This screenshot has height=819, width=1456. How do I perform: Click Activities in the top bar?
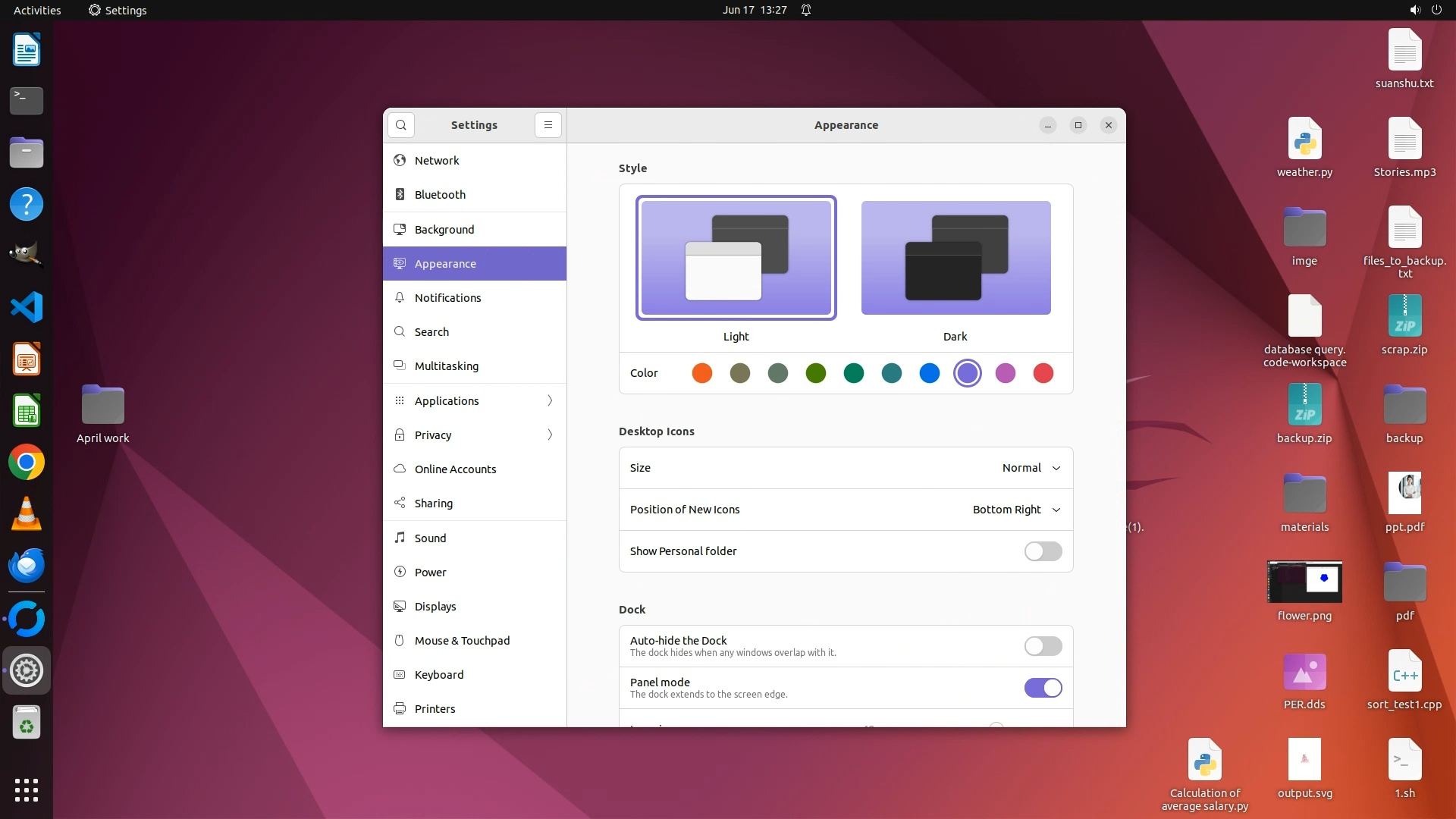pos(37,10)
